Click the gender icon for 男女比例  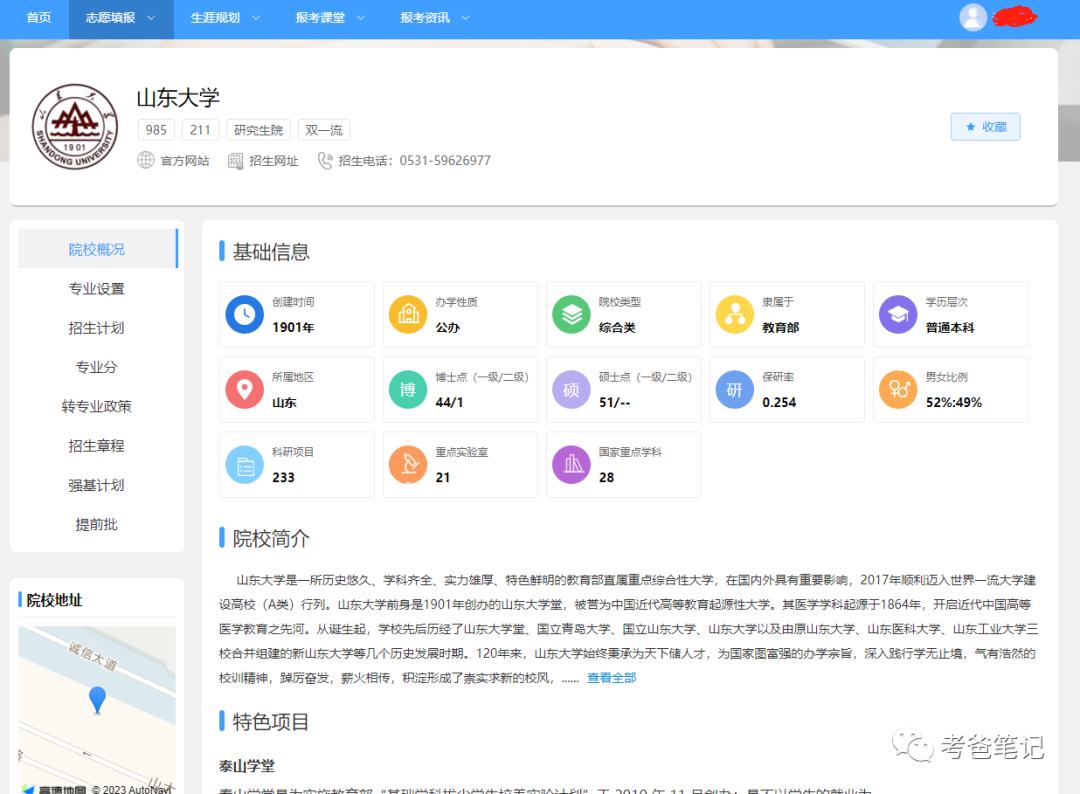point(898,389)
